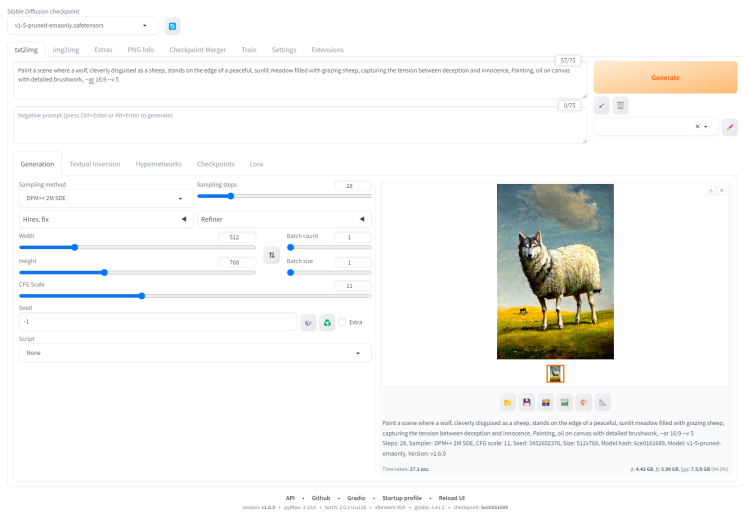Viewport: 743px width, 519px height.
Task: Select the txt2img tab
Action: coord(26,50)
